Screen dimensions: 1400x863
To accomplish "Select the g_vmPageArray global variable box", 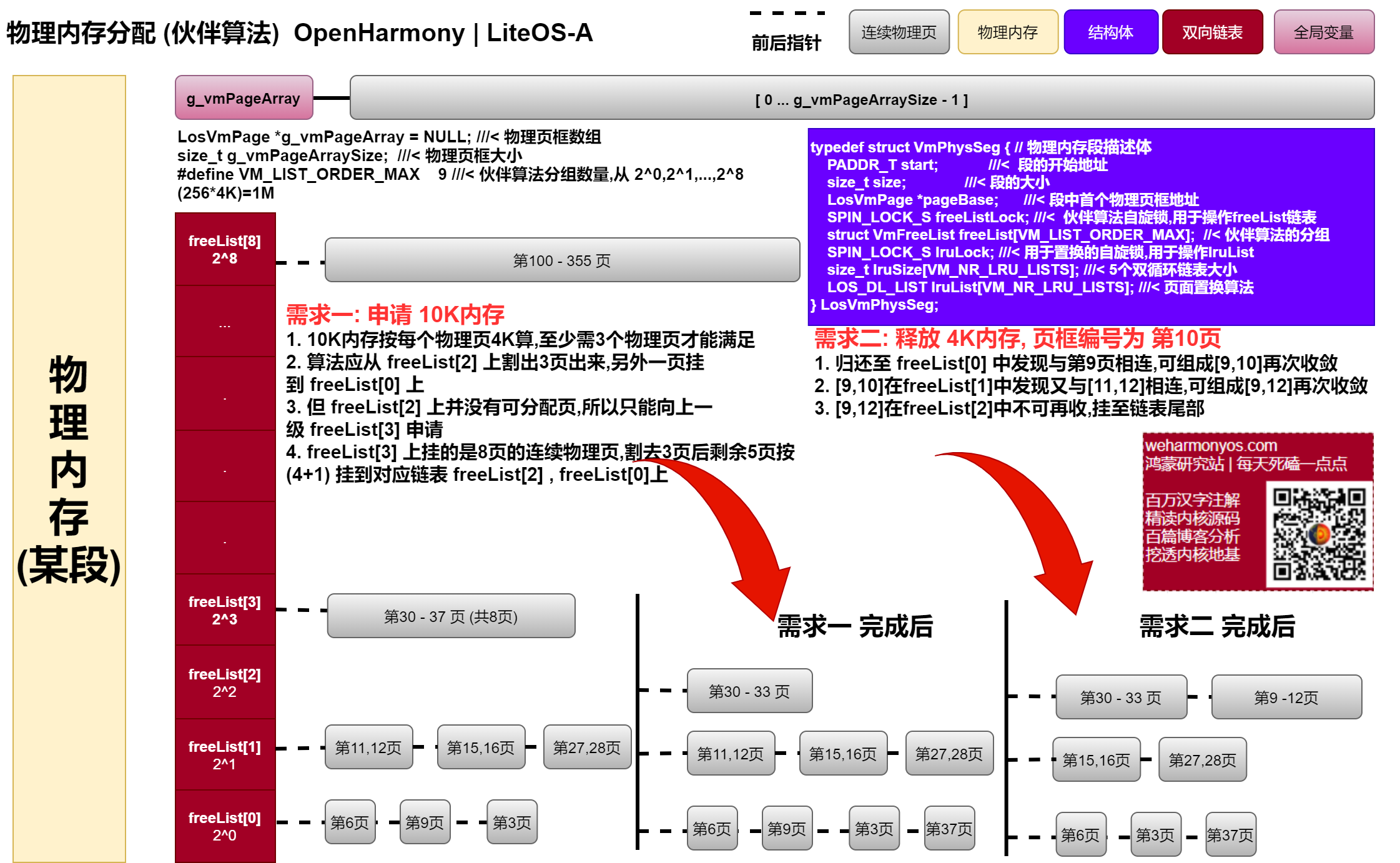I will point(244,98).
